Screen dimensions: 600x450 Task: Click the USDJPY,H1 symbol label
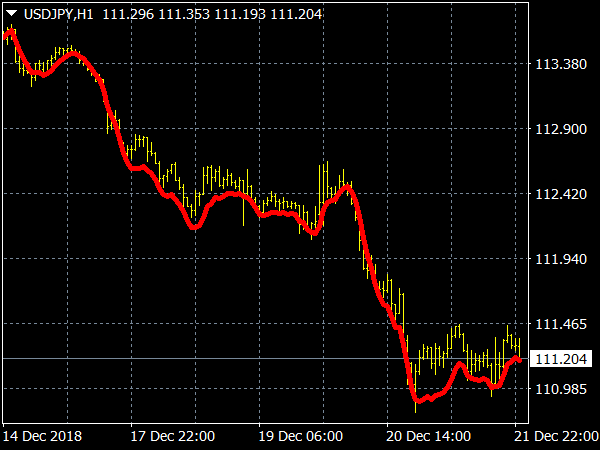tap(59, 15)
